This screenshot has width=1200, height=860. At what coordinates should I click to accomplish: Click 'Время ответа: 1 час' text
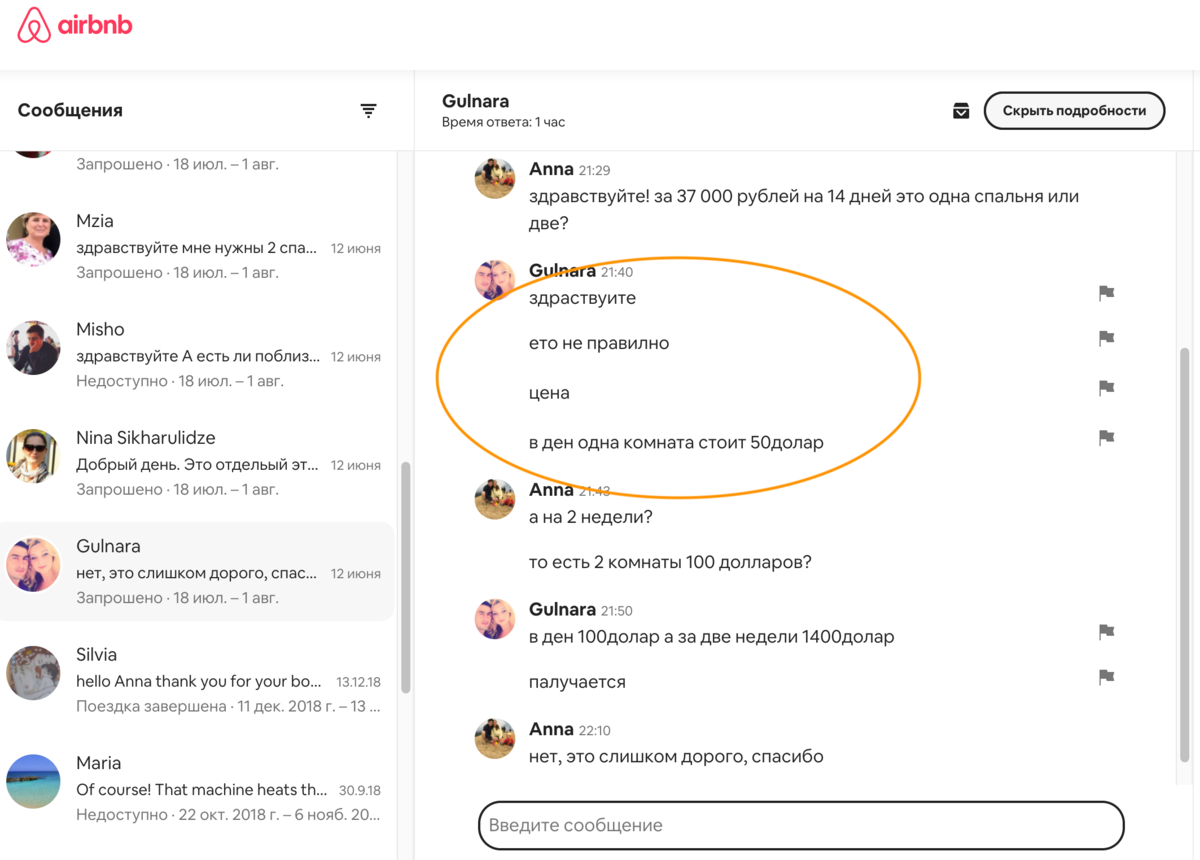(503, 122)
